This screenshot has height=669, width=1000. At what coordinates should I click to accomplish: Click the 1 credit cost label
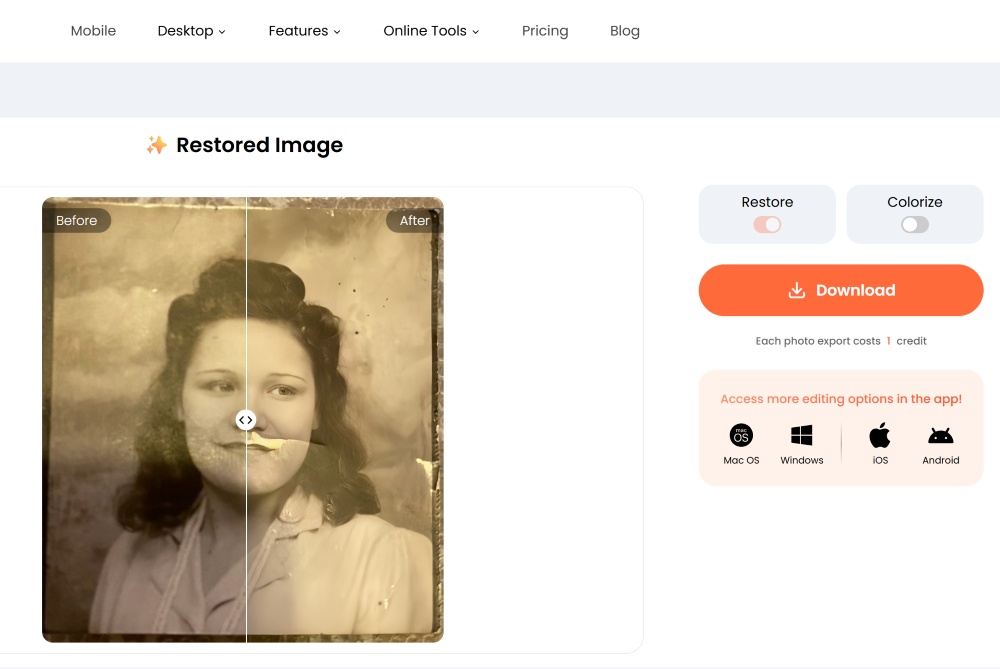[888, 340]
